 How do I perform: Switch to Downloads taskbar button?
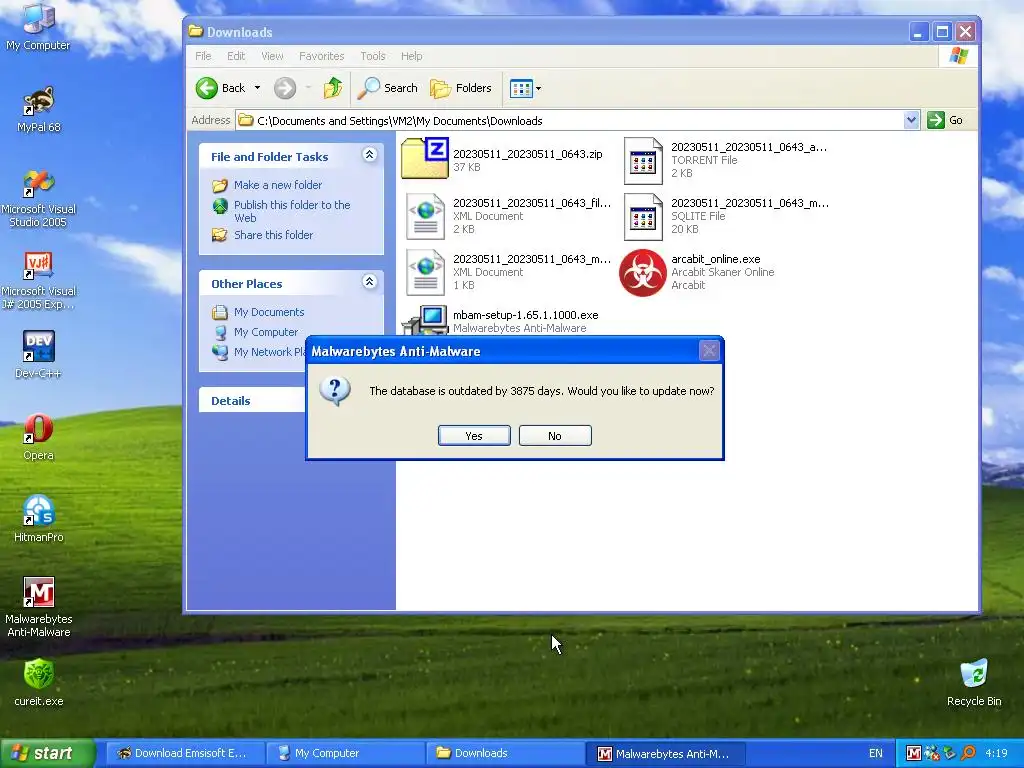click(x=505, y=753)
